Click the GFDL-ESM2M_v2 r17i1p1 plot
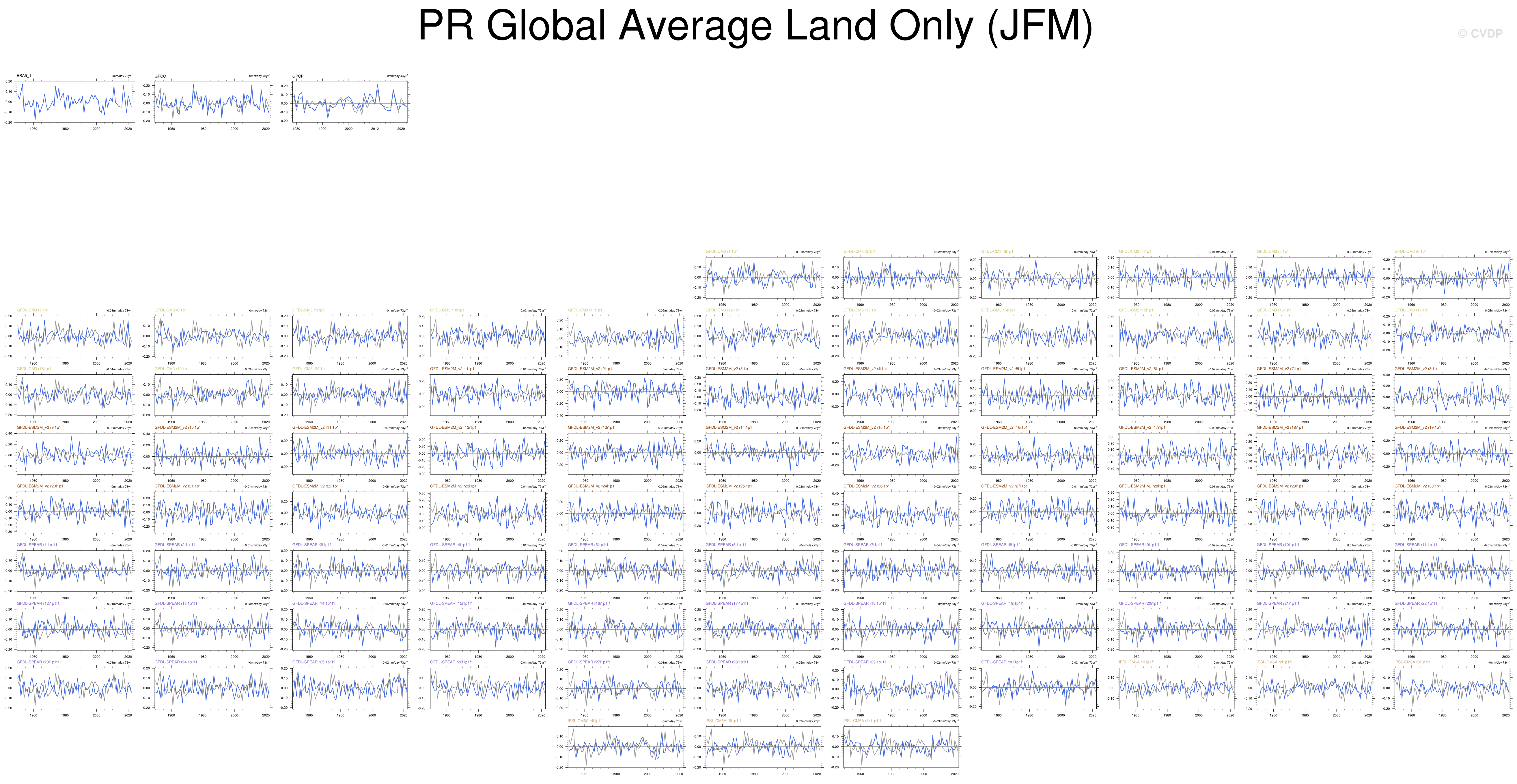1517x784 pixels. (x=1177, y=453)
